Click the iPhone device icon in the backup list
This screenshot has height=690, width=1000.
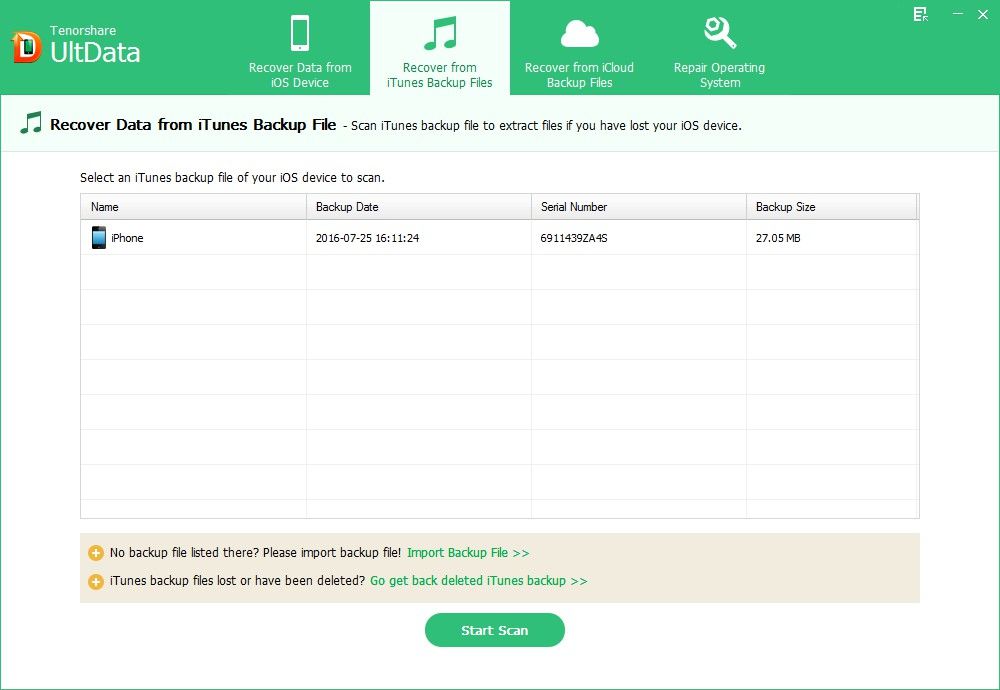tap(98, 238)
